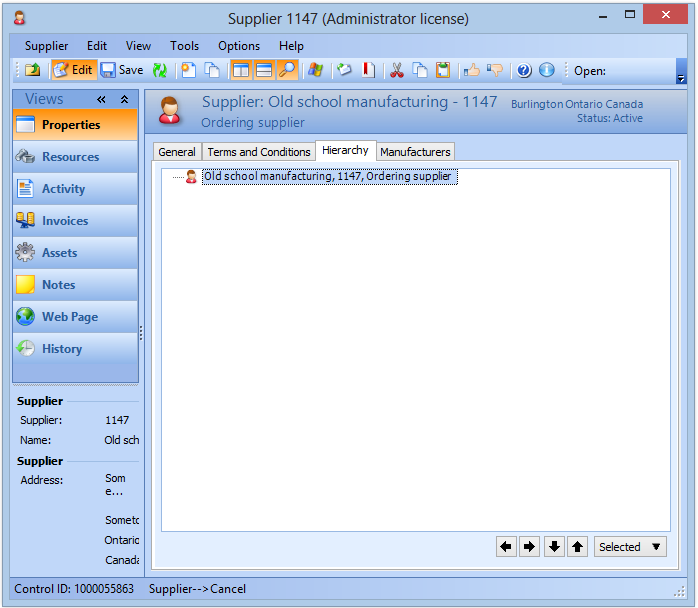Click the Copy icon next to scissors
Viewport: 698px width, 608px height.
pyautogui.click(x=420, y=70)
